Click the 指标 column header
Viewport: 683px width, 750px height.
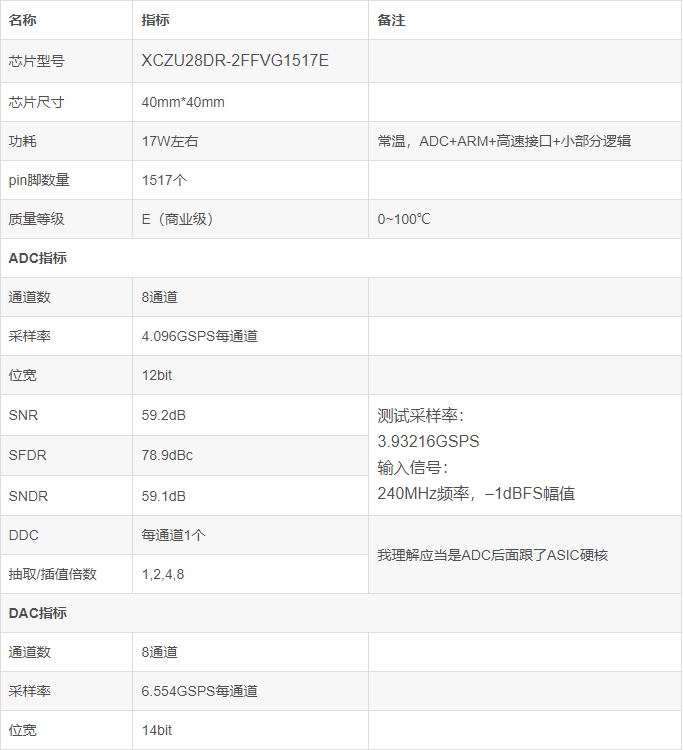pos(155,20)
